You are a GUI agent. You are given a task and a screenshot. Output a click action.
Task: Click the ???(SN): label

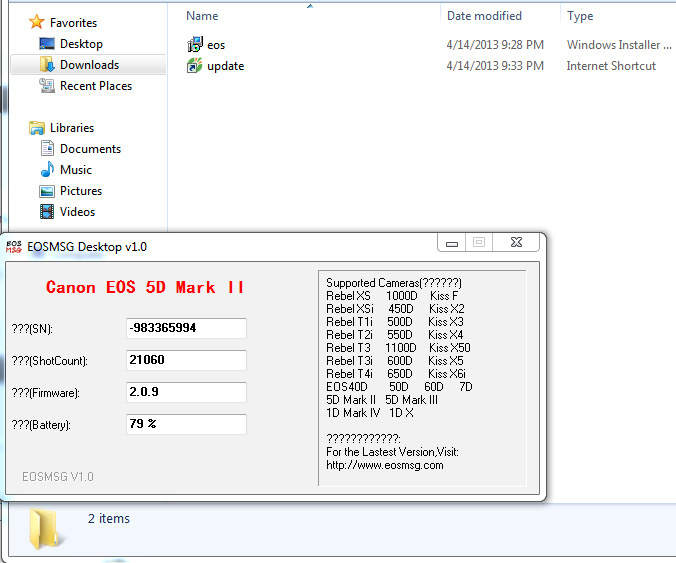coord(32,329)
